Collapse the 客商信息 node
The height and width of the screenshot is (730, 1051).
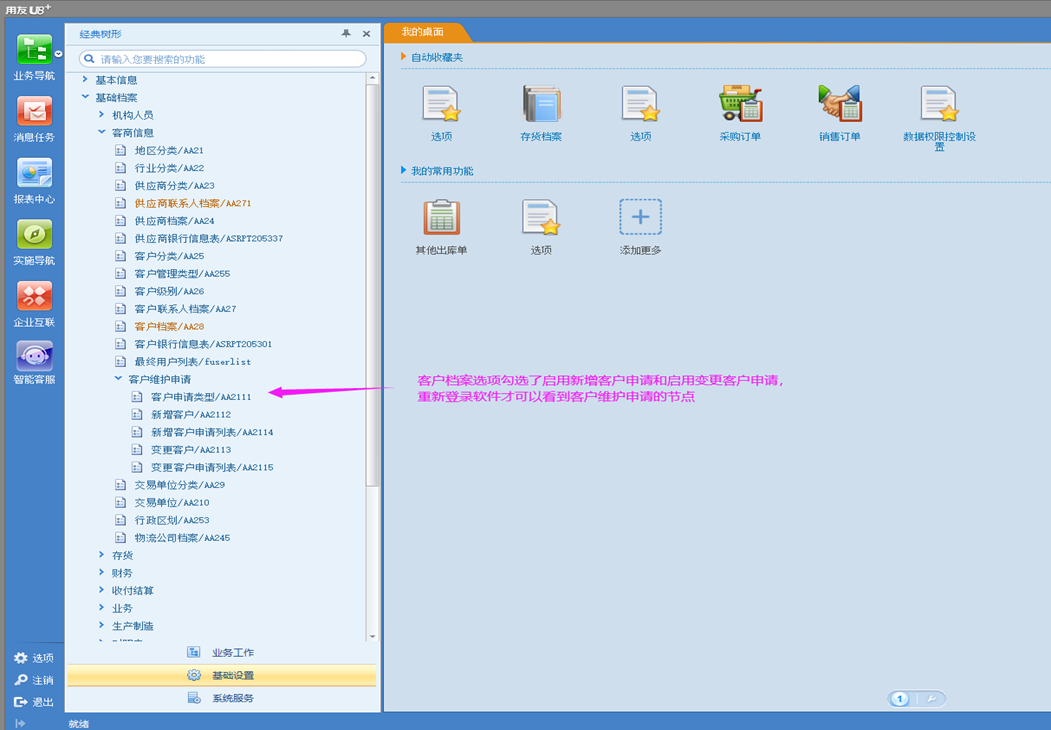(102, 132)
